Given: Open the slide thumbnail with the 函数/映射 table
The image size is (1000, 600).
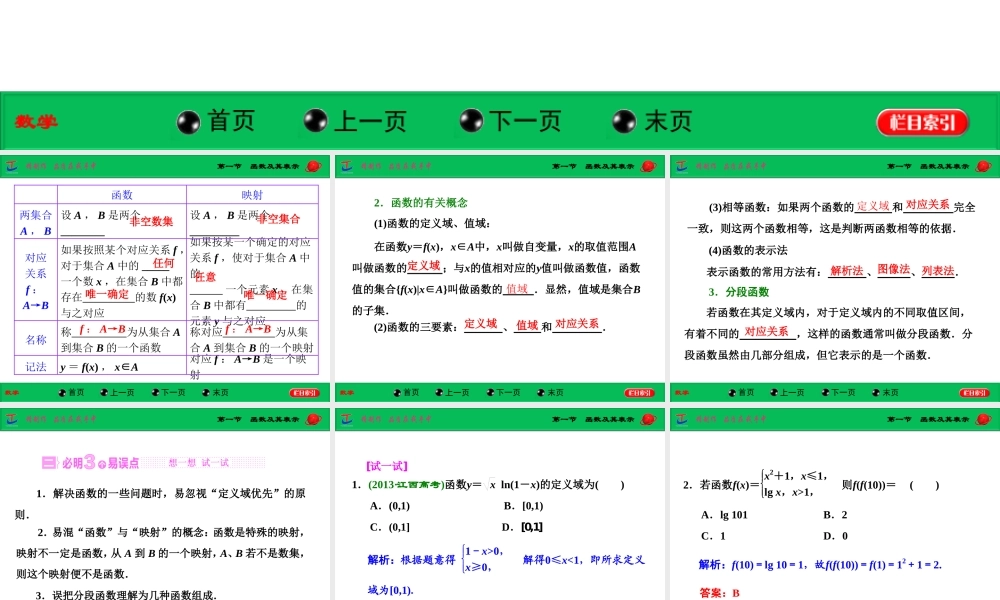Looking at the screenshot, I should pyautogui.click(x=165, y=278).
